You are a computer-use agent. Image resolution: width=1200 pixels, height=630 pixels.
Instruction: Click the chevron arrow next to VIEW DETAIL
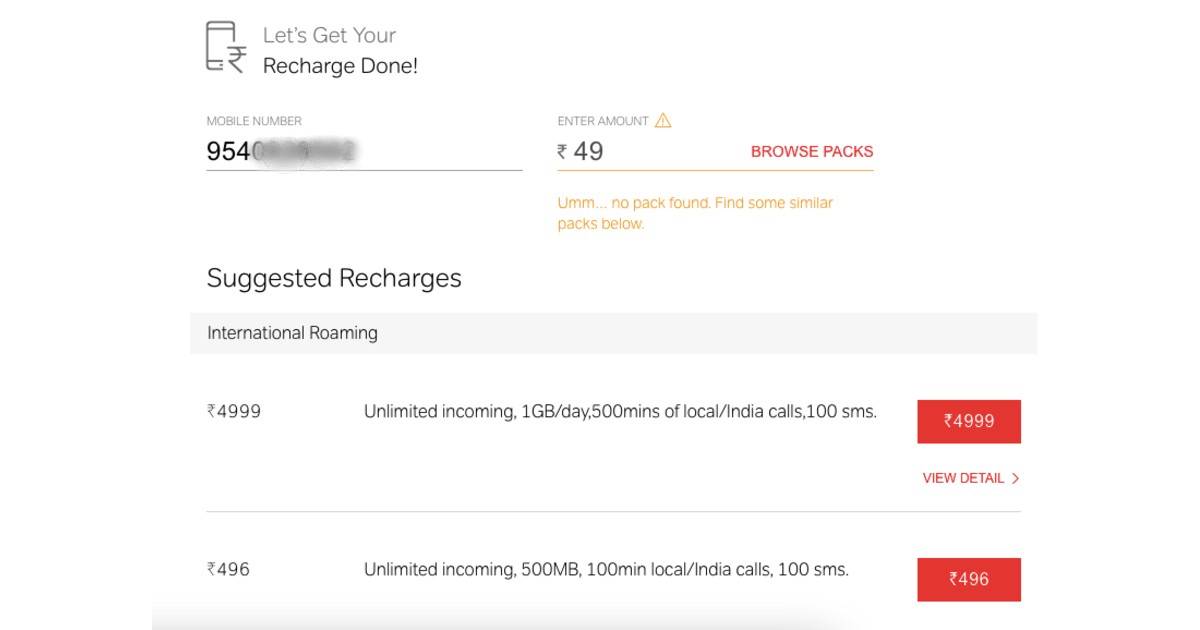[1015, 478]
